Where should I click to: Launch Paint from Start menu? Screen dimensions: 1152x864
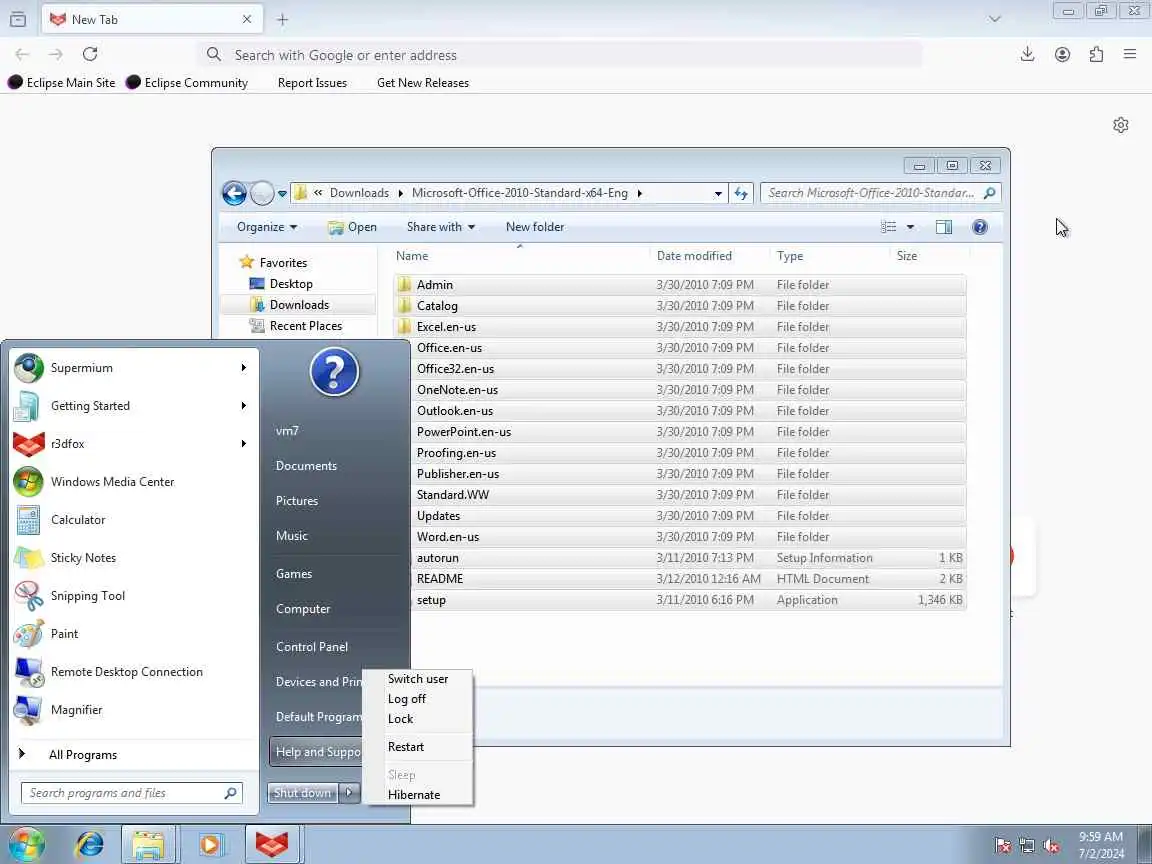[x=134, y=634]
